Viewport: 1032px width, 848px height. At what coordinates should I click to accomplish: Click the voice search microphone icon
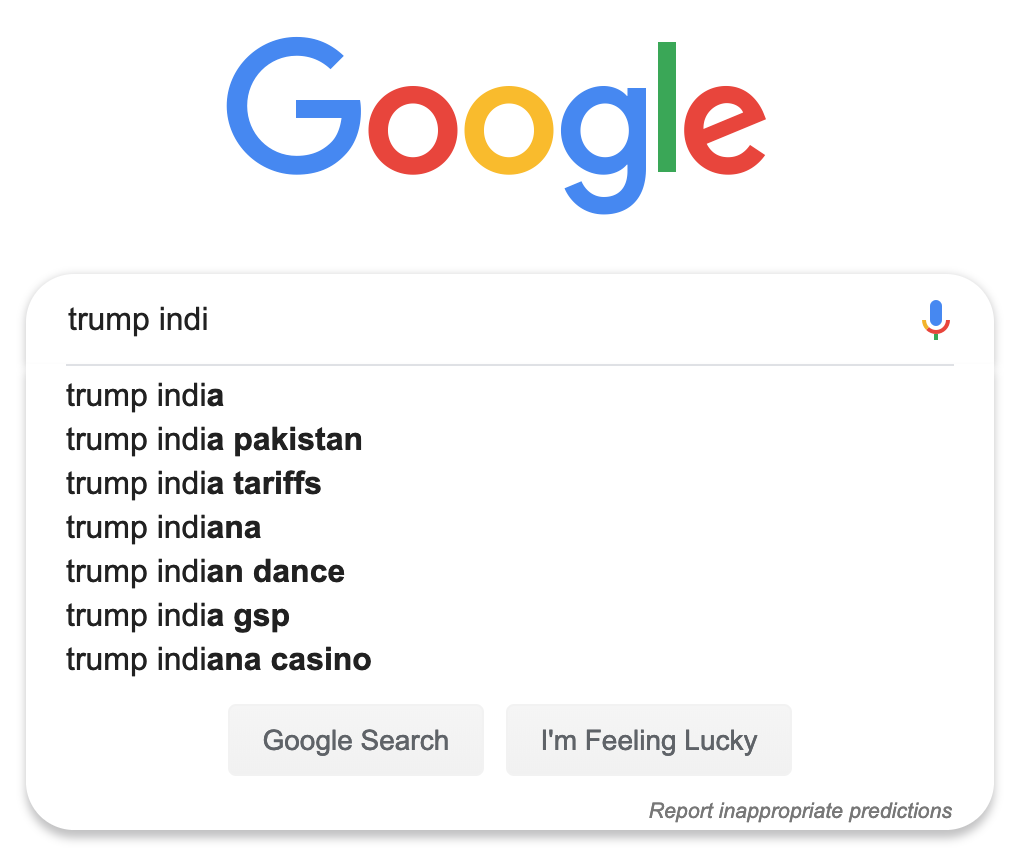point(935,320)
